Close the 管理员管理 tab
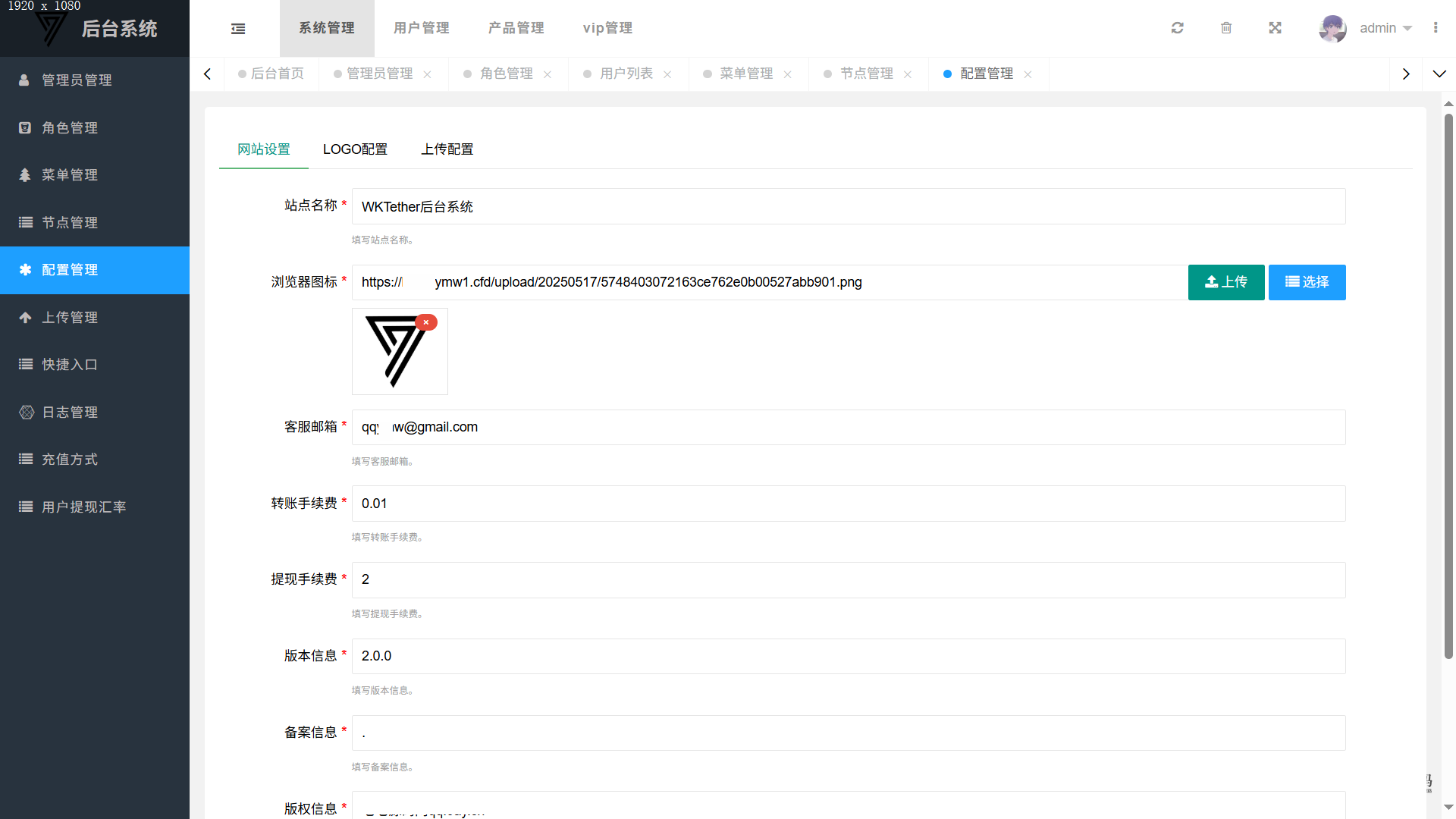 pyautogui.click(x=427, y=74)
